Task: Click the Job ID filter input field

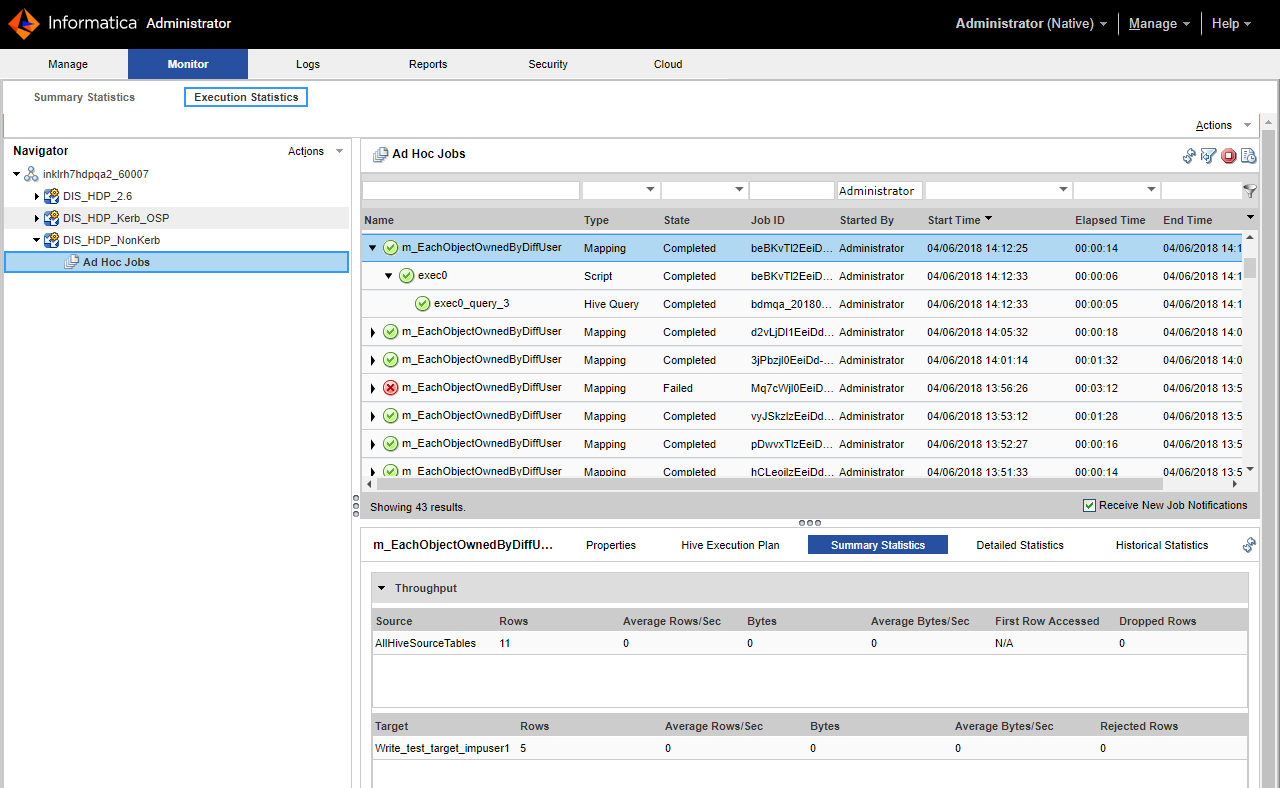Action: [791, 190]
